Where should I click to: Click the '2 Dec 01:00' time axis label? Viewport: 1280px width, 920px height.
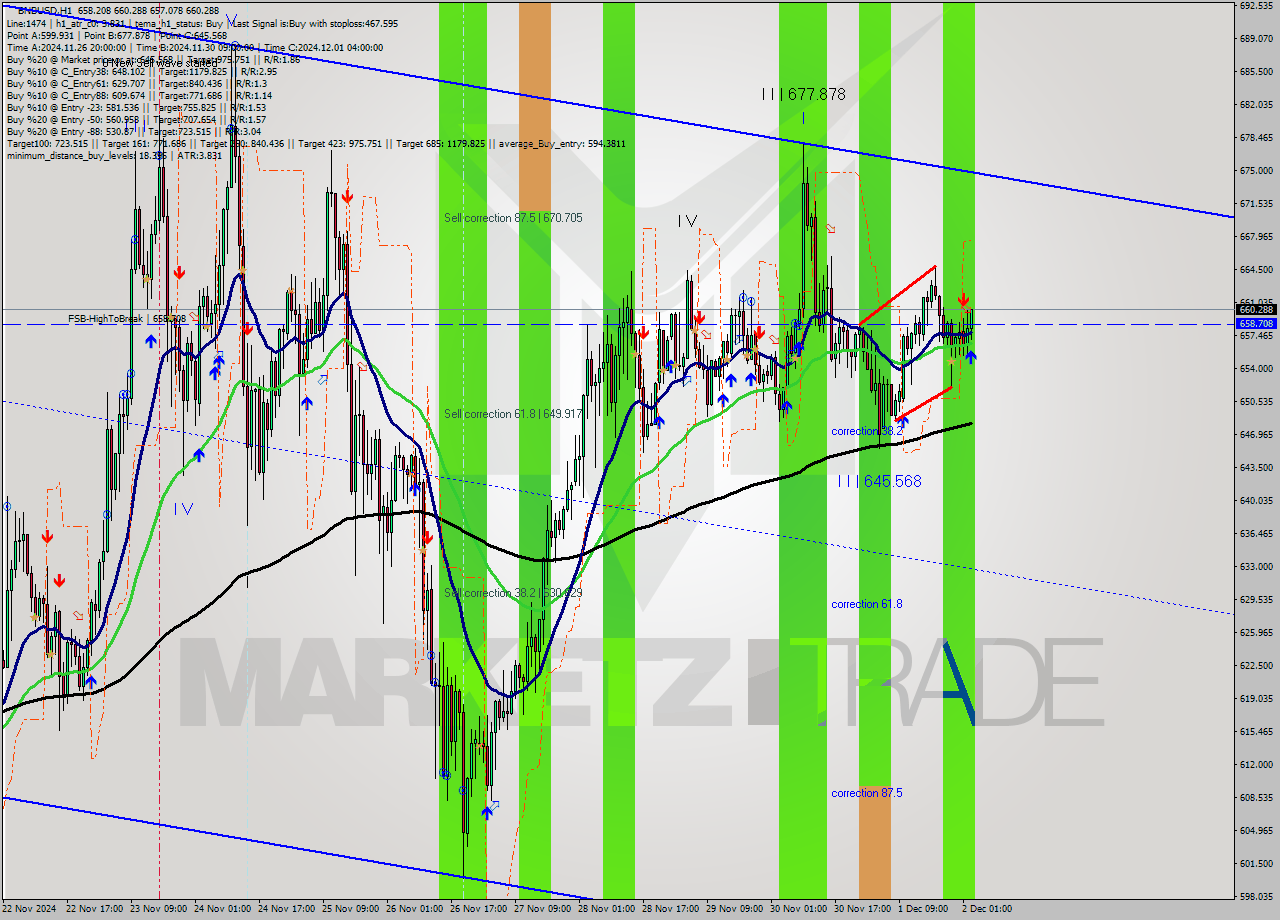[987, 909]
